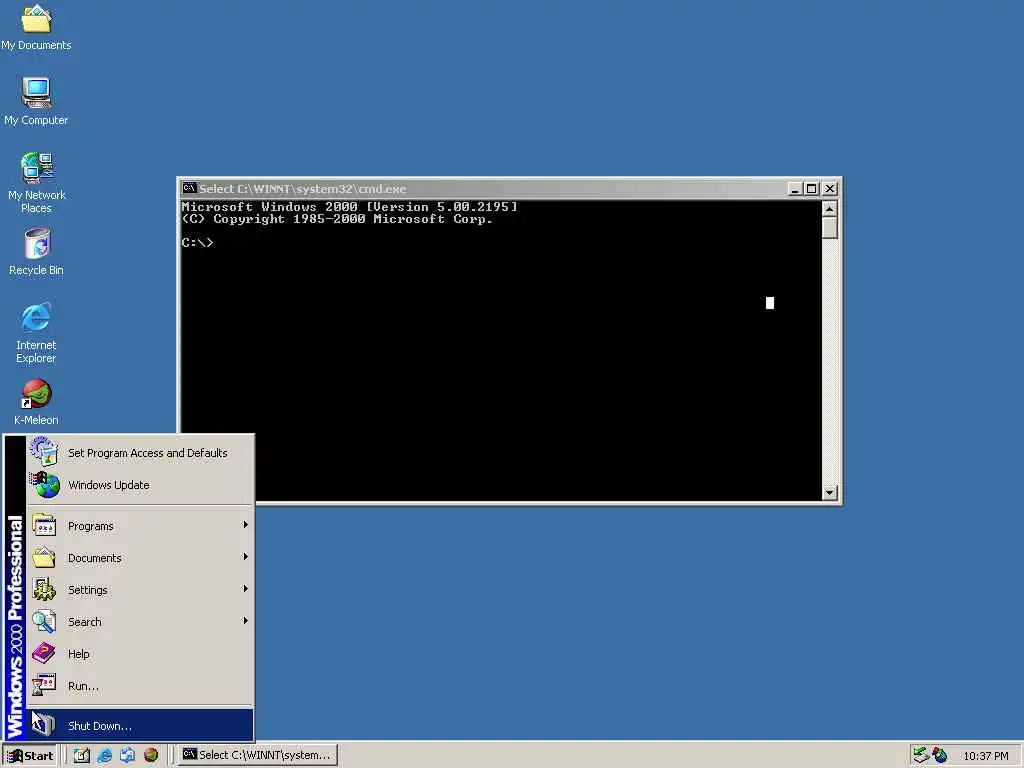Select the Recycle Bin desktop icon
Image resolution: width=1024 pixels, height=768 pixels.
(36, 252)
